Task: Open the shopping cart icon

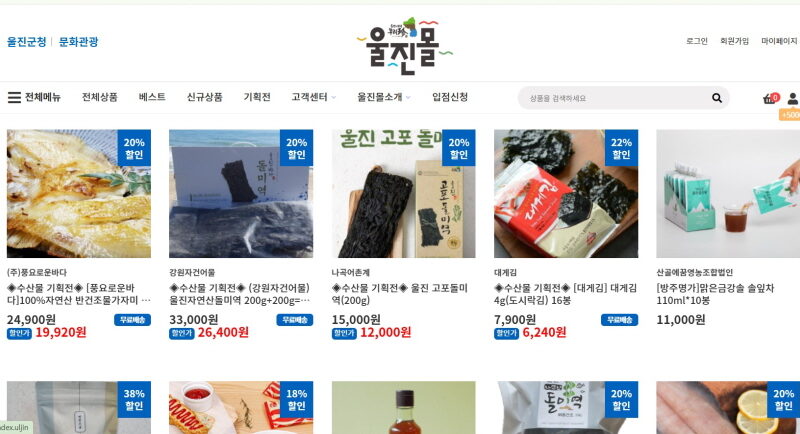Action: [769, 99]
